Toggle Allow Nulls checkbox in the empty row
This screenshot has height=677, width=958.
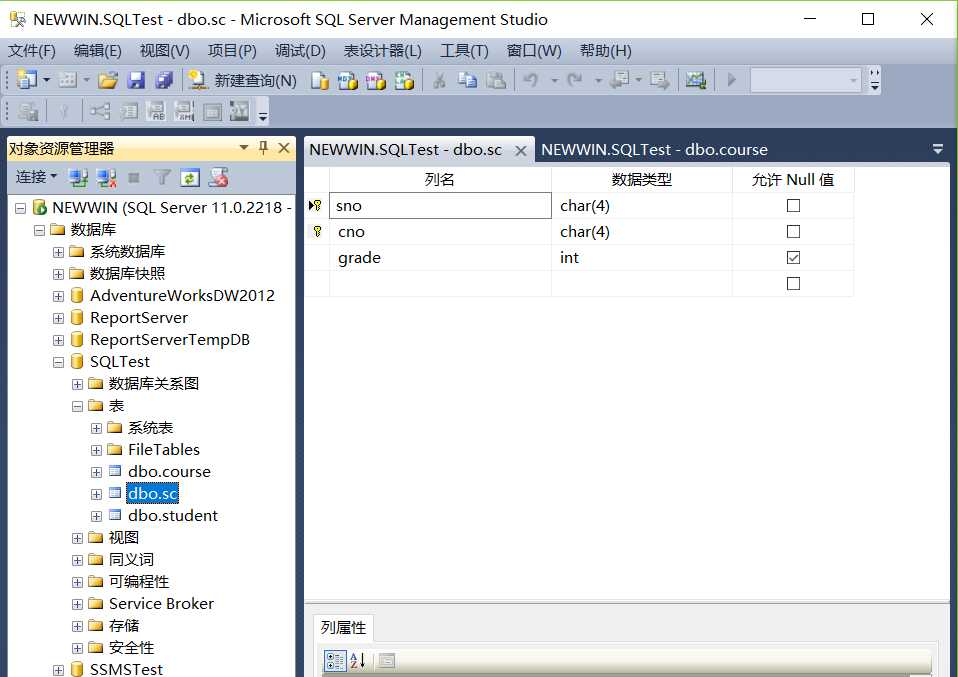pyautogui.click(x=793, y=284)
